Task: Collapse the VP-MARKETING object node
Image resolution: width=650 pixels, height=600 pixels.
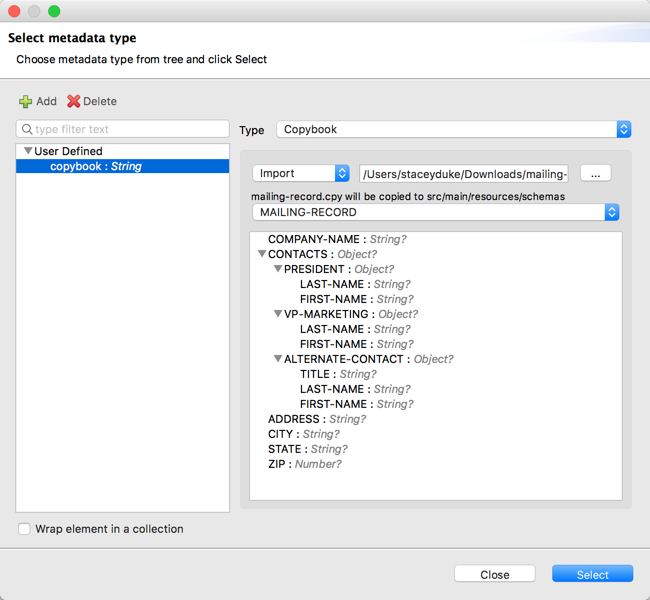Action: tap(278, 314)
